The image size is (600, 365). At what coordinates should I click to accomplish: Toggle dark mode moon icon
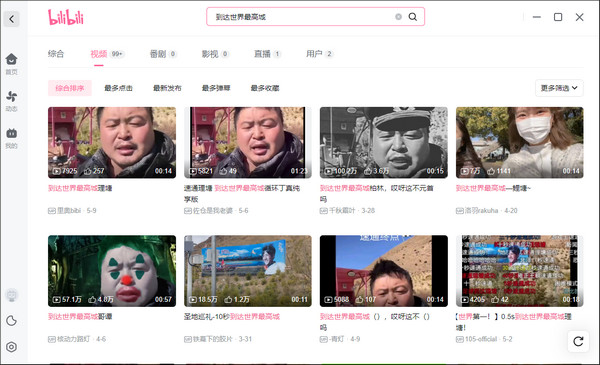[x=11, y=321]
